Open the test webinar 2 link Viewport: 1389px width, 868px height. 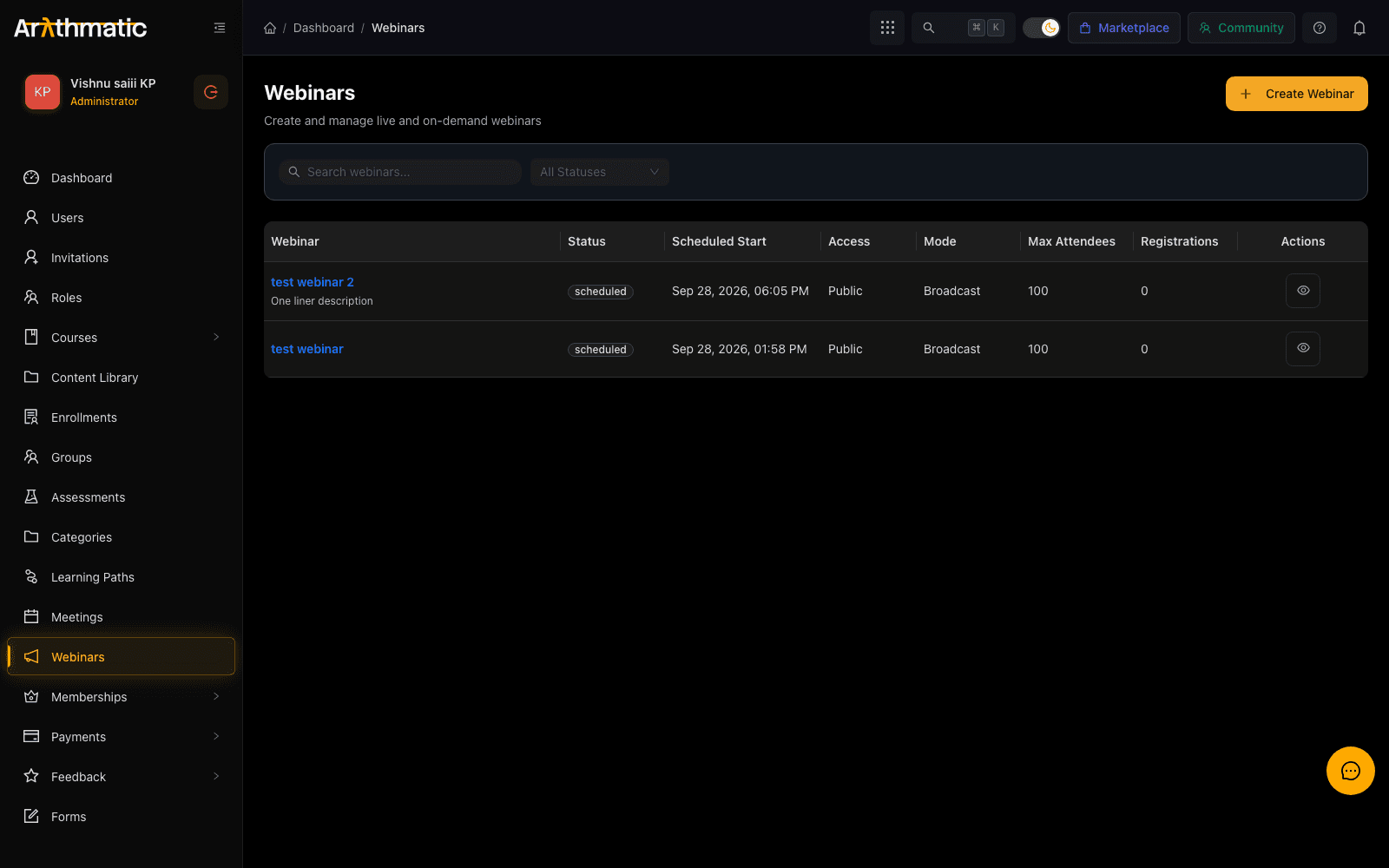tap(313, 282)
